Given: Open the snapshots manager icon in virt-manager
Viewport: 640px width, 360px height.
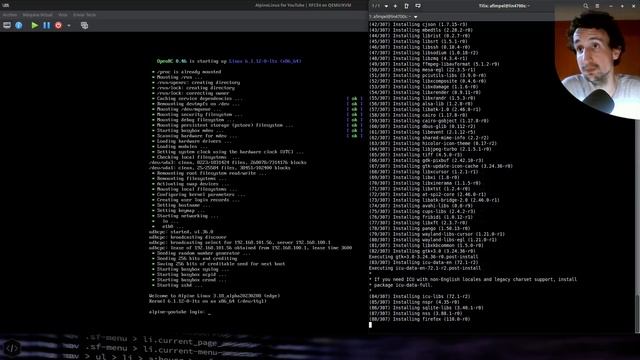Looking at the screenshot, I should [84, 25].
